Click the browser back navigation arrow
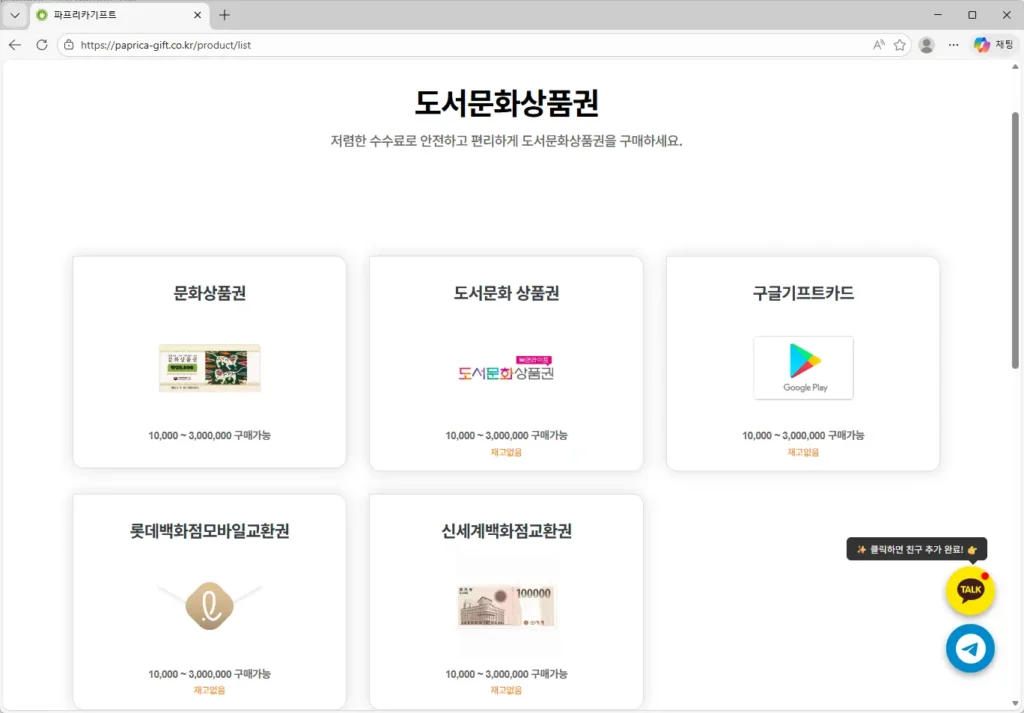The image size is (1024, 713). point(14,44)
